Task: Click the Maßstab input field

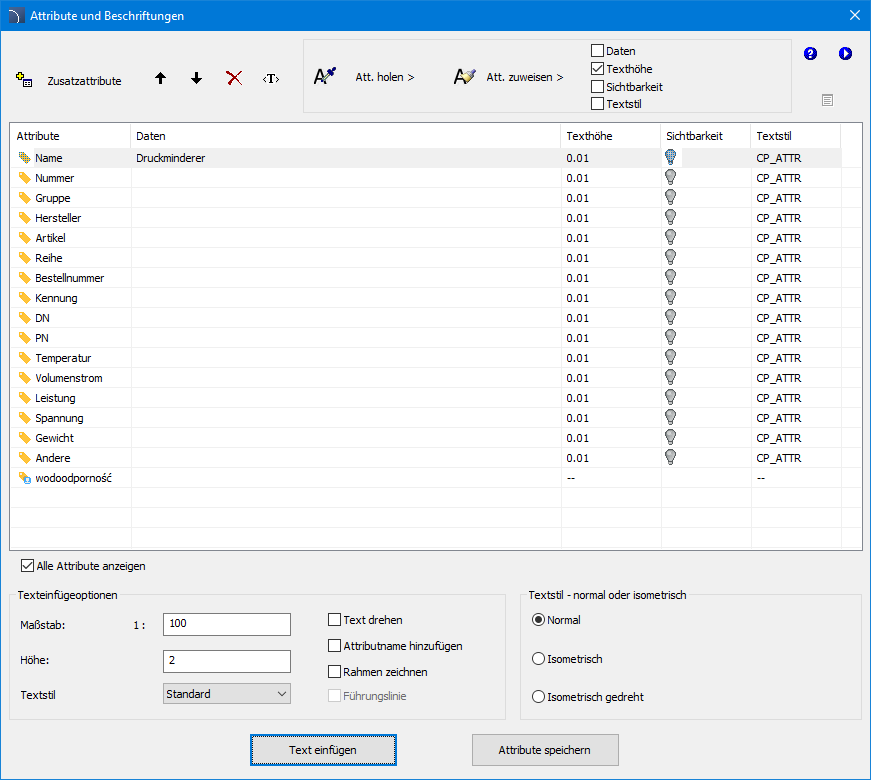Action: 226,624
